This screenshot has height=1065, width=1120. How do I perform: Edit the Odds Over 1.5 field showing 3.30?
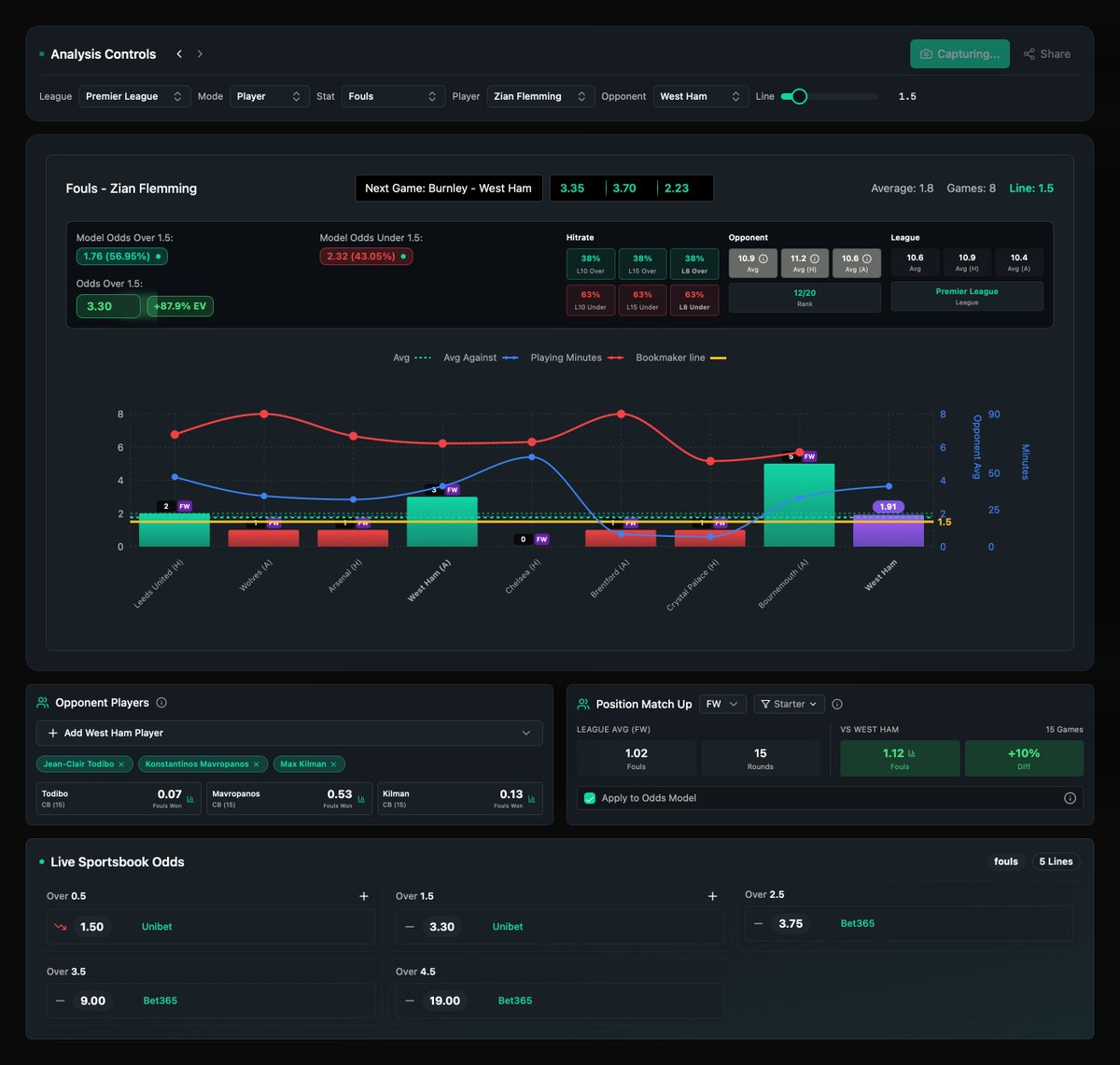[108, 306]
